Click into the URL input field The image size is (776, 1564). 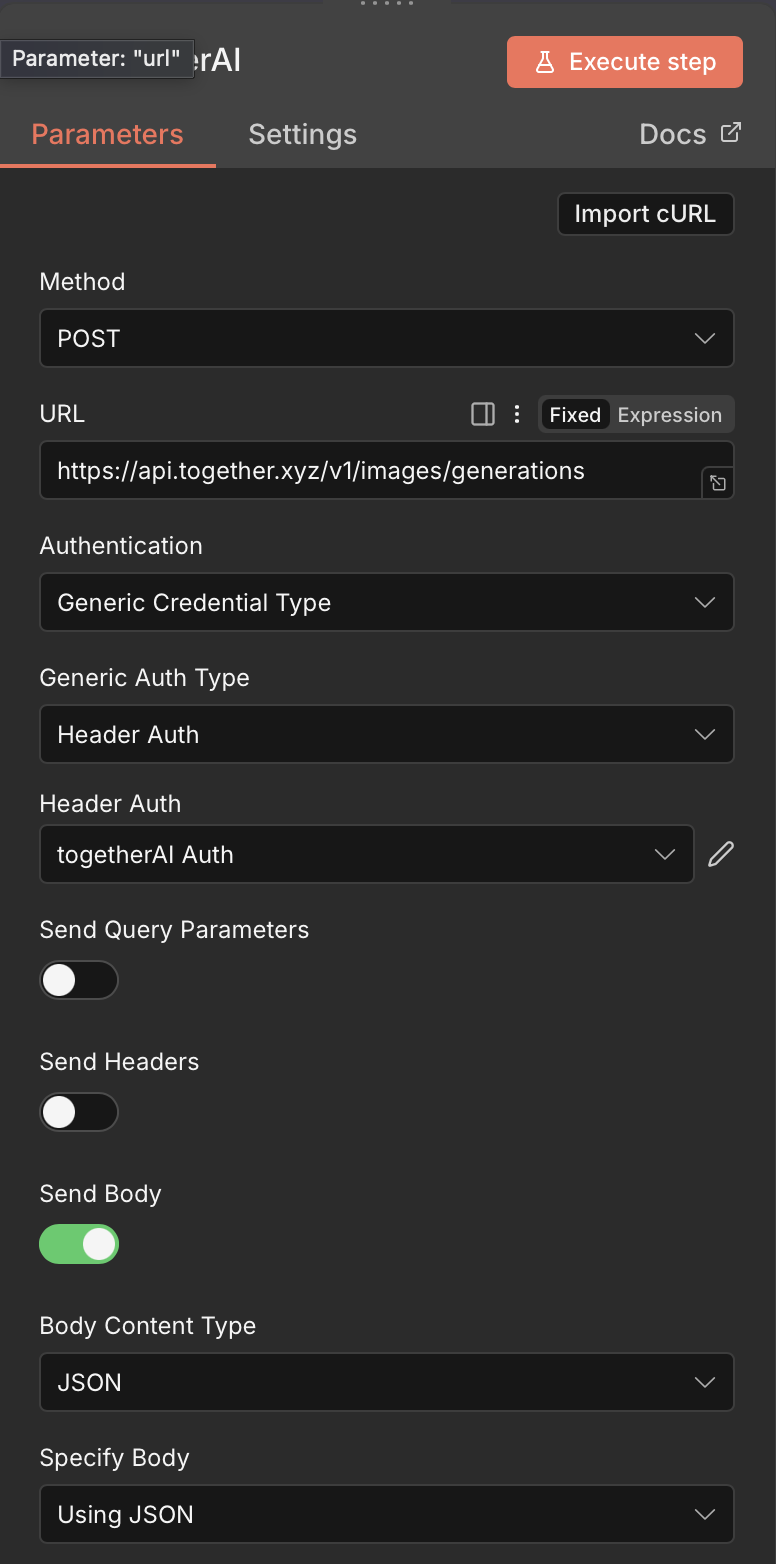tap(370, 470)
